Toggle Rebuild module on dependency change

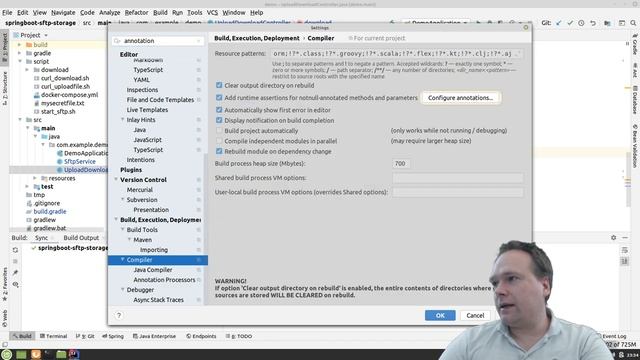pos(219,151)
